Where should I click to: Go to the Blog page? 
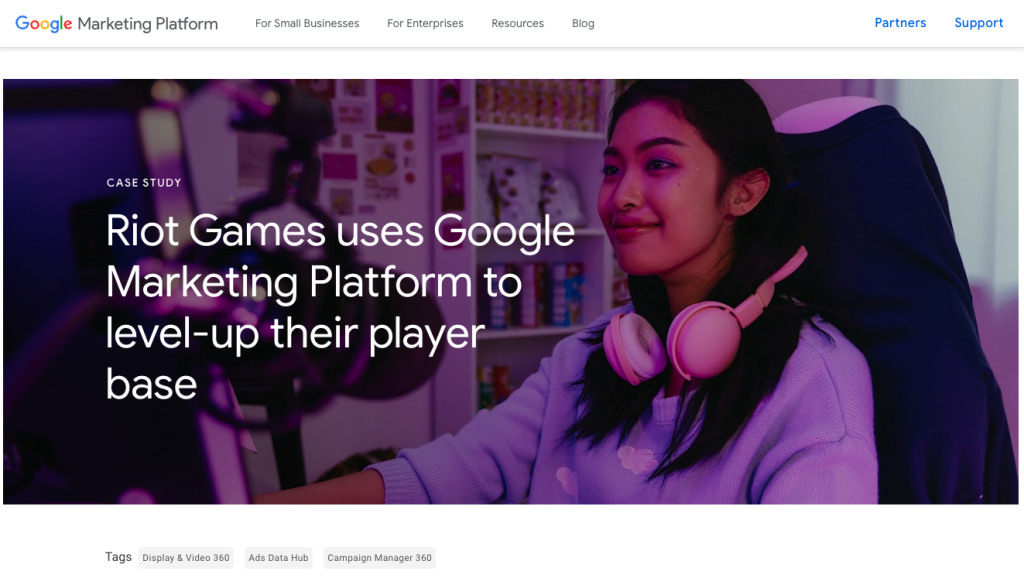[x=583, y=24]
